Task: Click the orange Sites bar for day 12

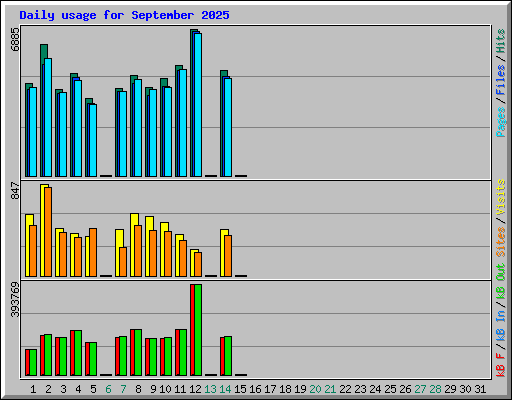Action: click(198, 265)
